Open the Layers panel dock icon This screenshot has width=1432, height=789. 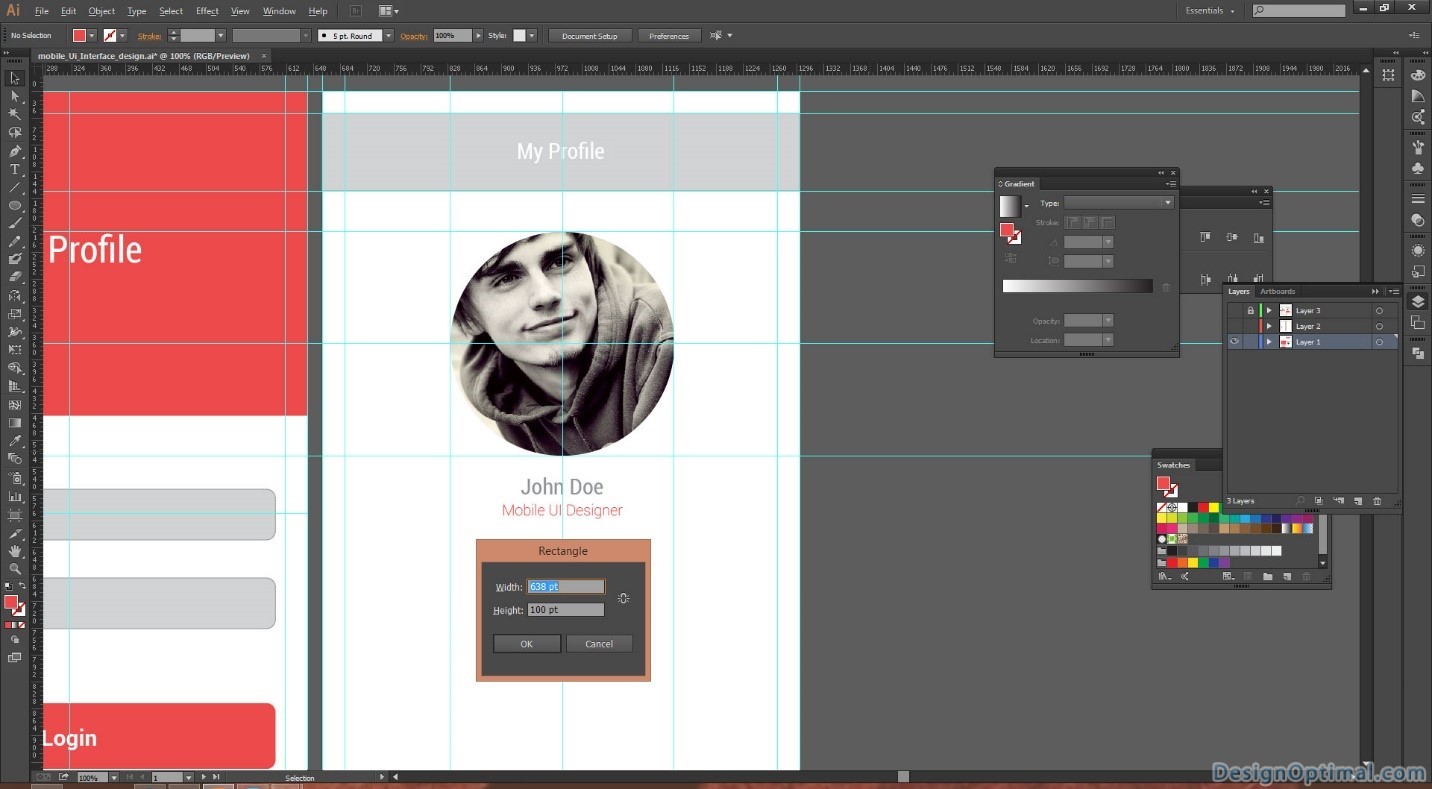1418,302
